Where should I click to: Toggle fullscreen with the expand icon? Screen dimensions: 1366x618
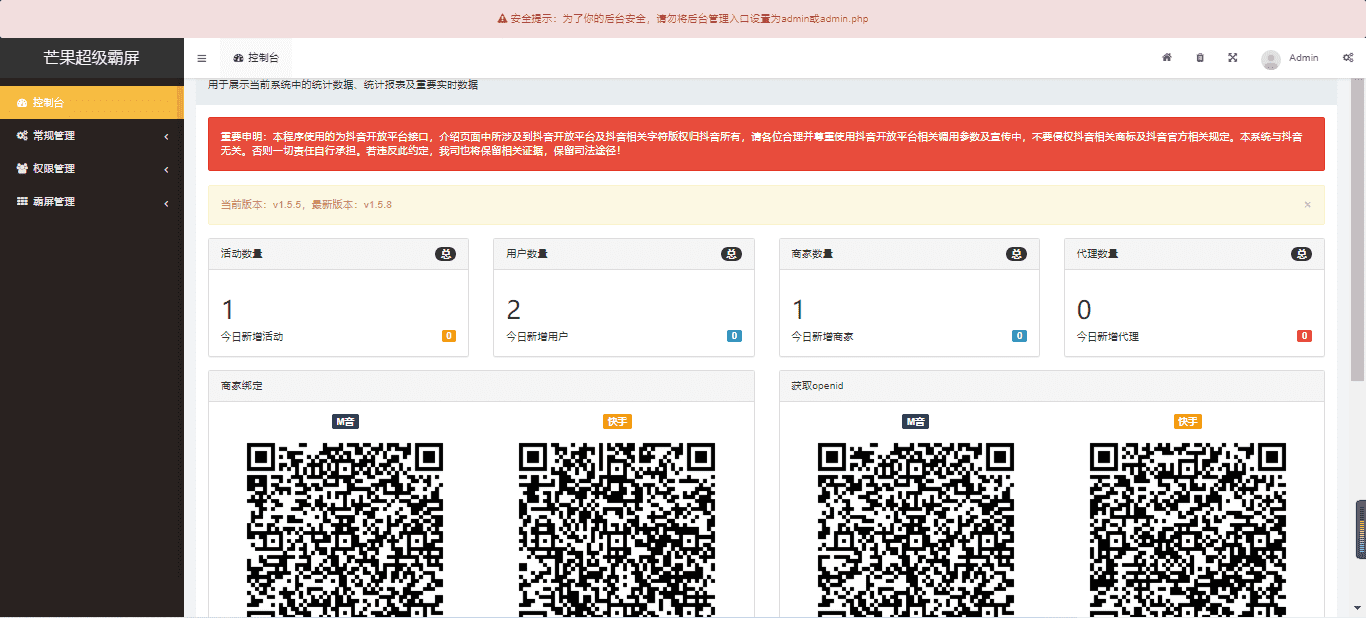click(1233, 58)
